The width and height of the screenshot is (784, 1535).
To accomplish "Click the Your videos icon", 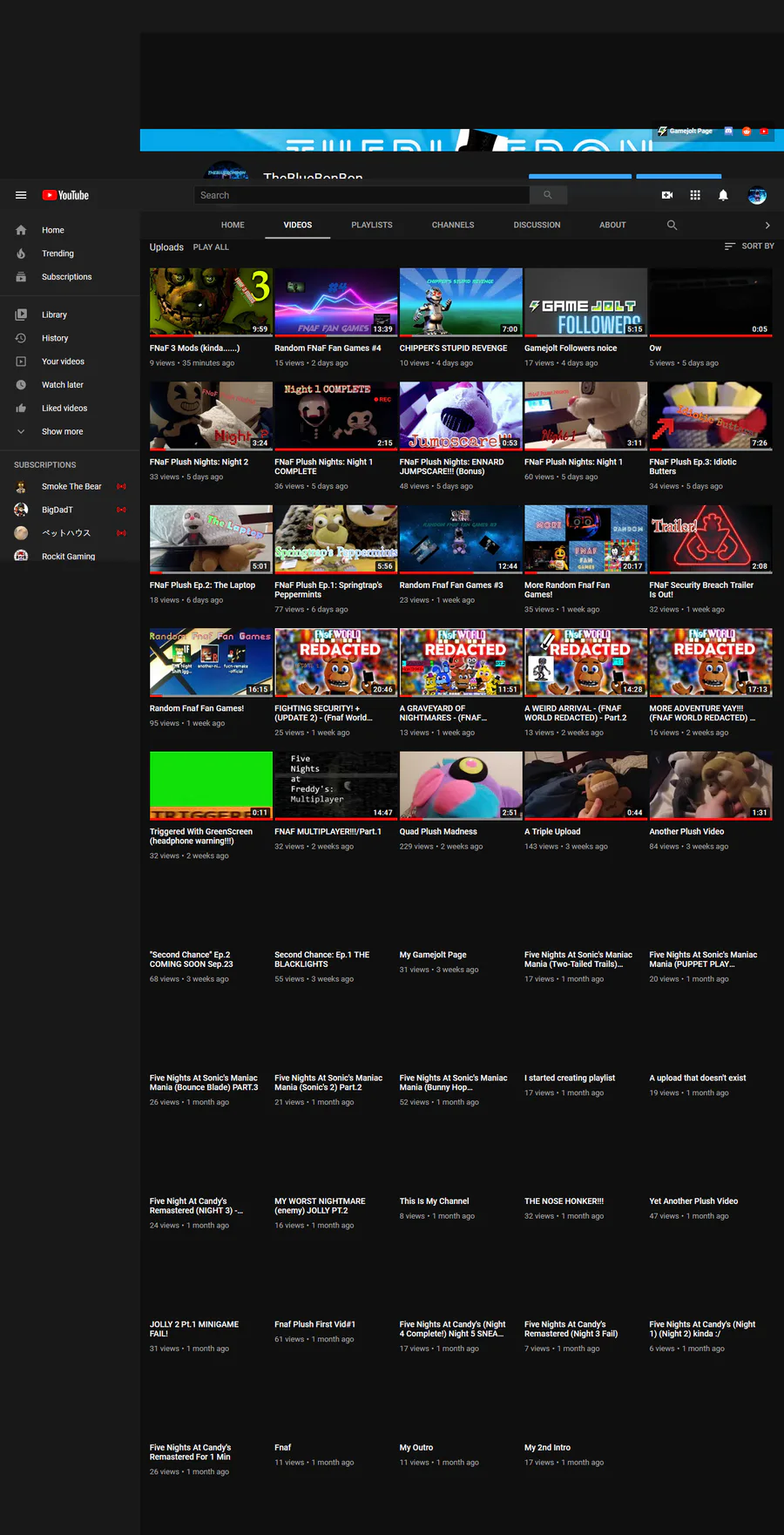I will tap(21, 362).
